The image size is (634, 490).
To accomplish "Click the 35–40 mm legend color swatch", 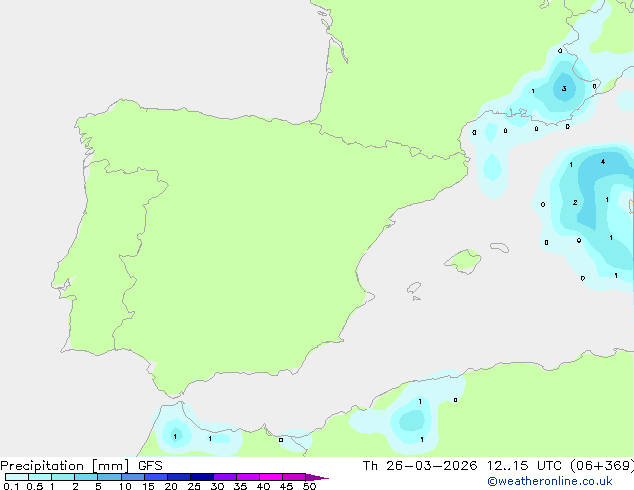I will (248, 477).
